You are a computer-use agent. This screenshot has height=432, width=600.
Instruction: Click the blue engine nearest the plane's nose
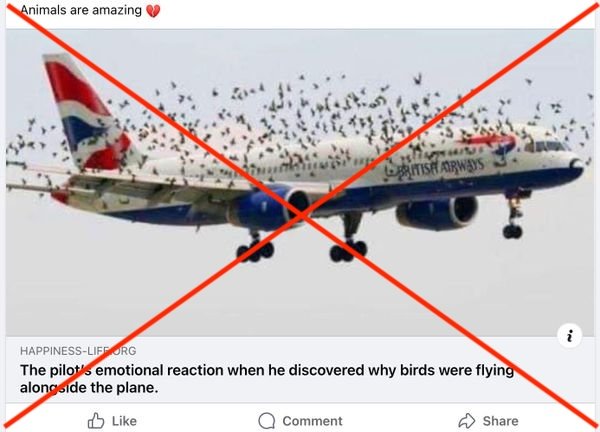[437, 213]
